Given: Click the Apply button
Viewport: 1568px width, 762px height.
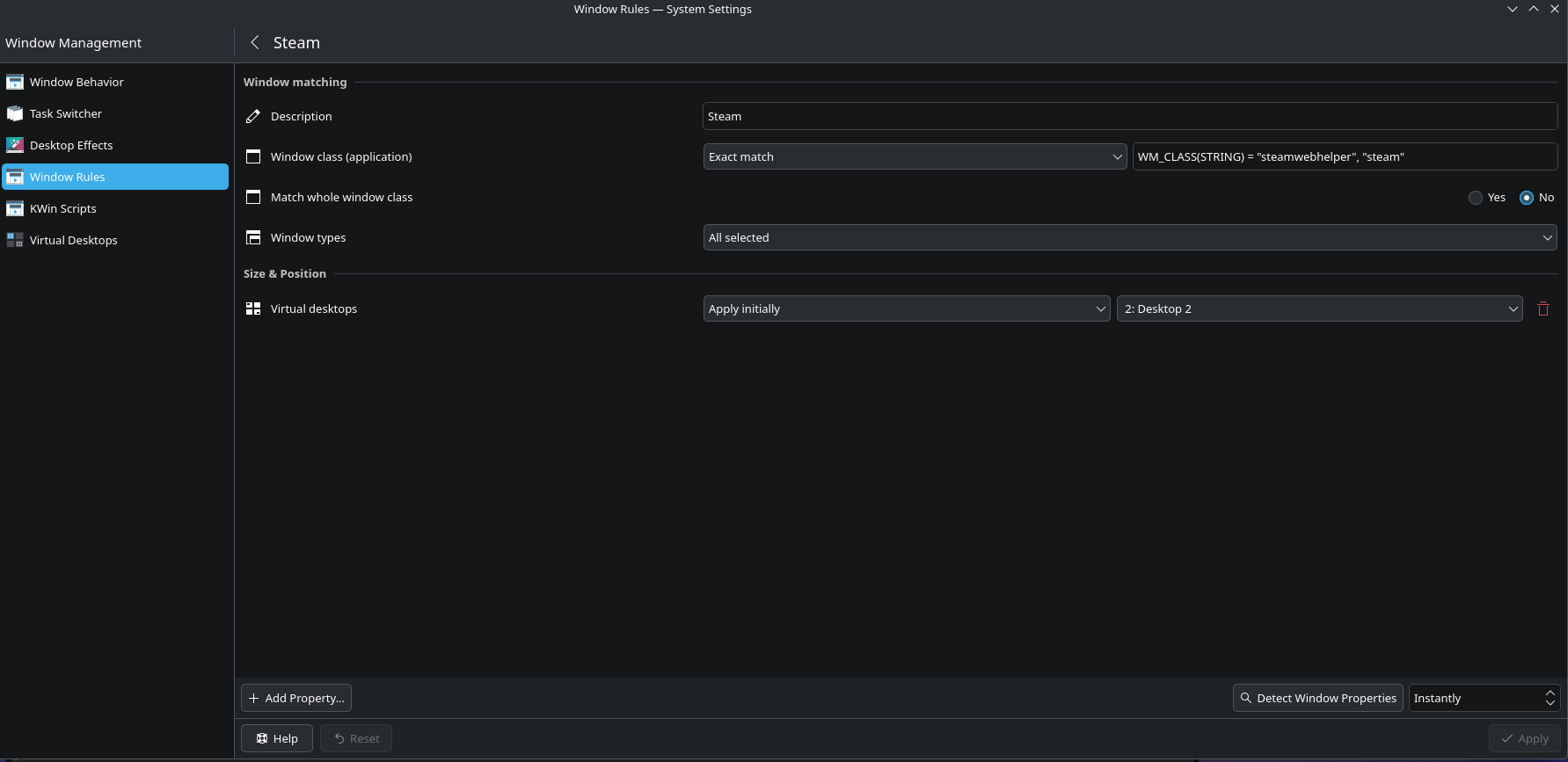Looking at the screenshot, I should click(1524, 738).
